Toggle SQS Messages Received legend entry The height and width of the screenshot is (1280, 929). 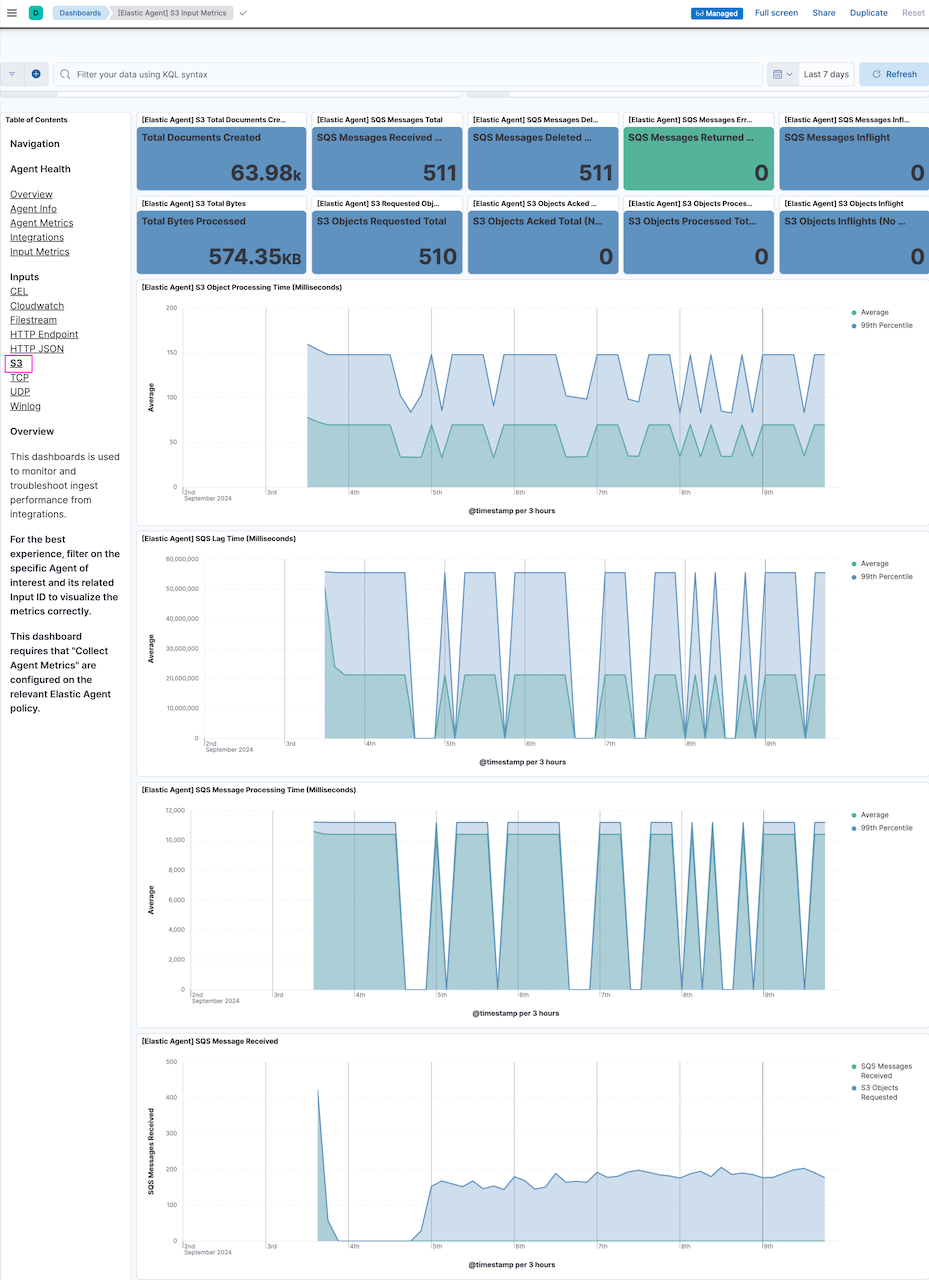884,1070
